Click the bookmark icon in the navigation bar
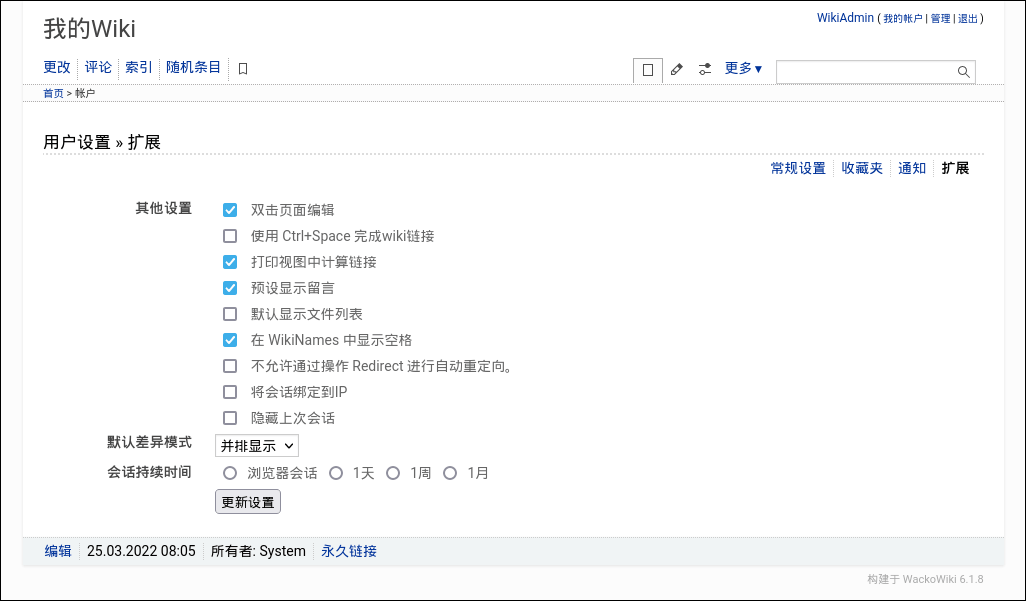This screenshot has width=1026, height=601. (x=242, y=68)
